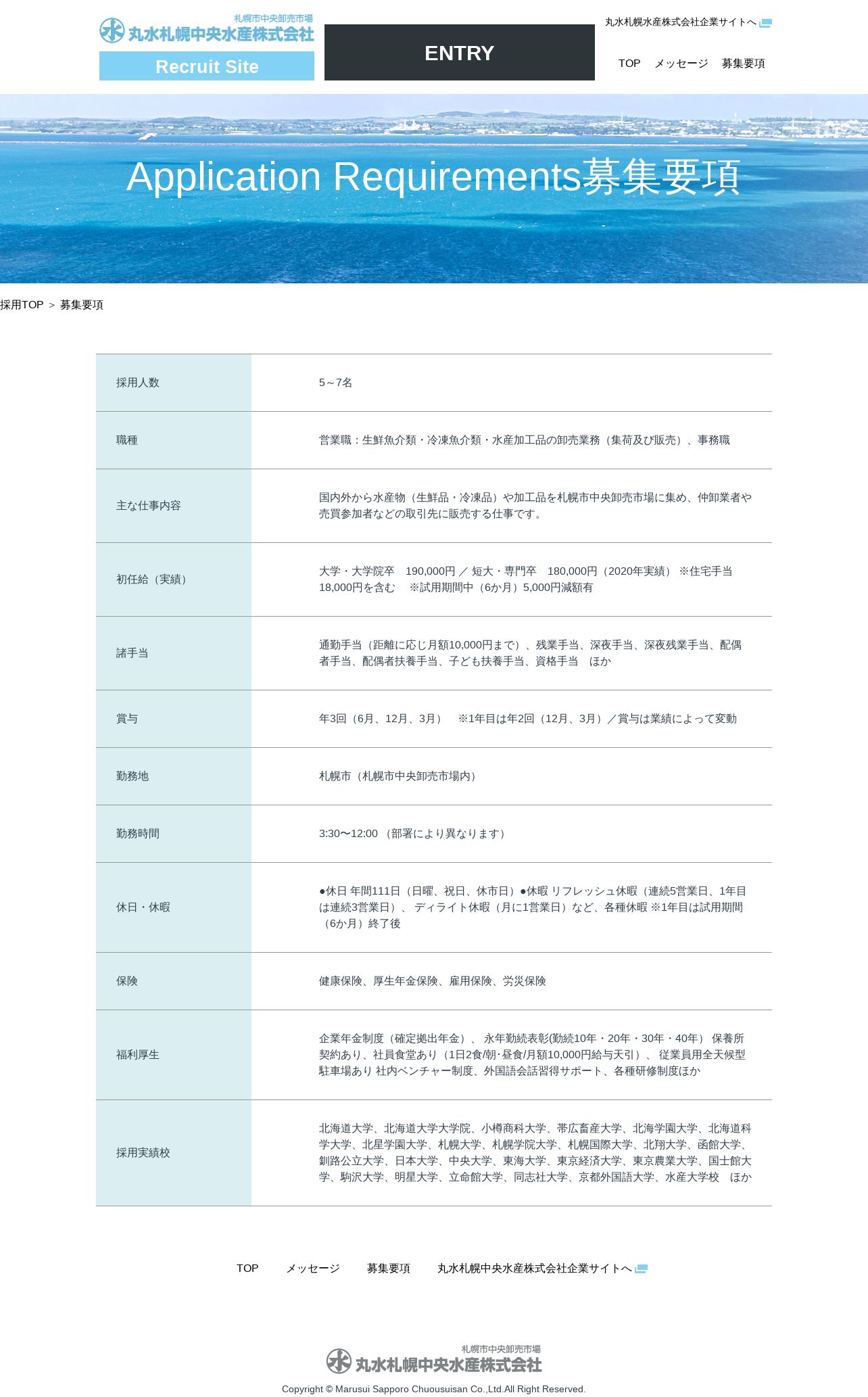Select 募集要項 in the header navigation
The width and height of the screenshot is (868, 1397).
pyautogui.click(x=743, y=64)
